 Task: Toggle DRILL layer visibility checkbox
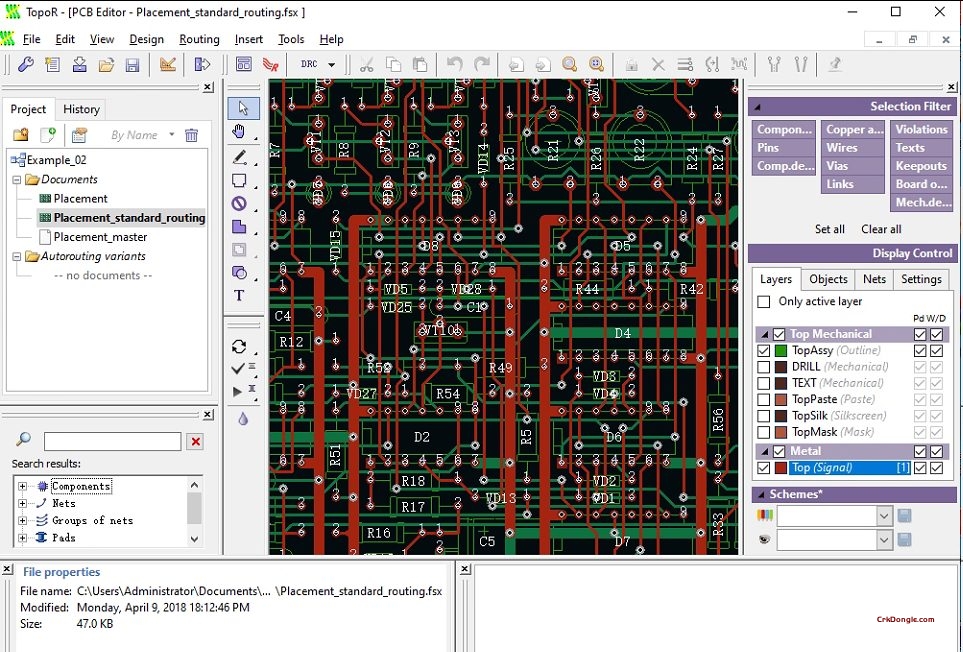tap(764, 367)
